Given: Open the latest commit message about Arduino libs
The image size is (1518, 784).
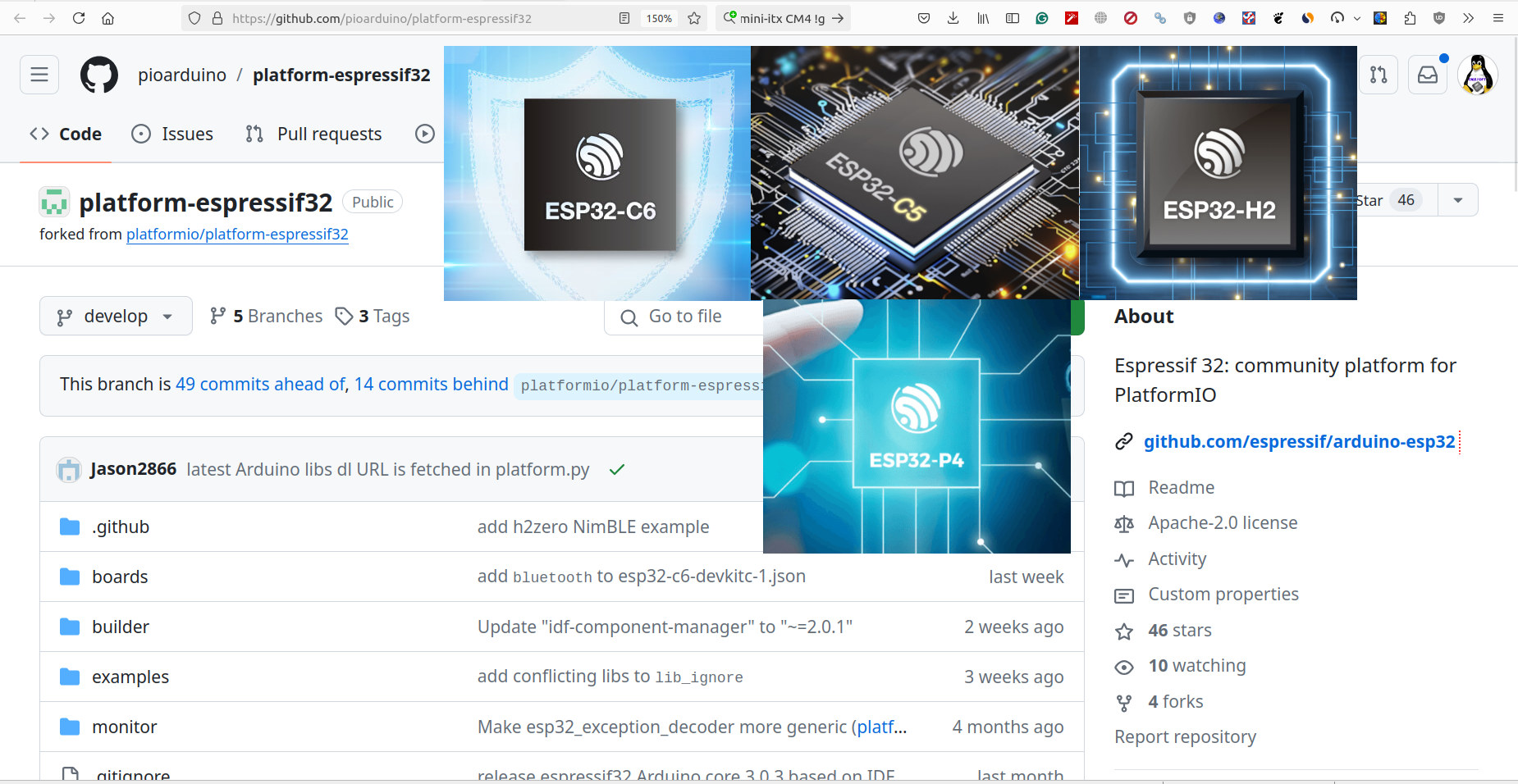Looking at the screenshot, I should (x=388, y=469).
